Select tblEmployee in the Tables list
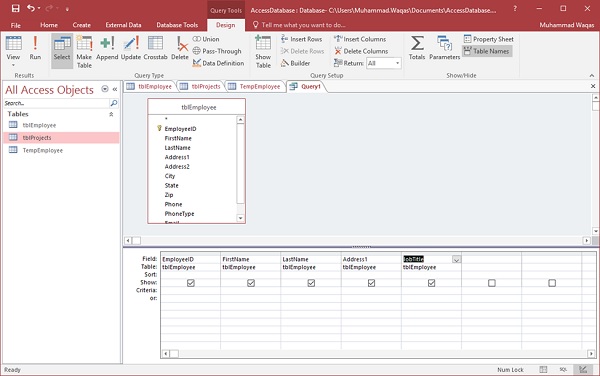 [x=61, y=125]
